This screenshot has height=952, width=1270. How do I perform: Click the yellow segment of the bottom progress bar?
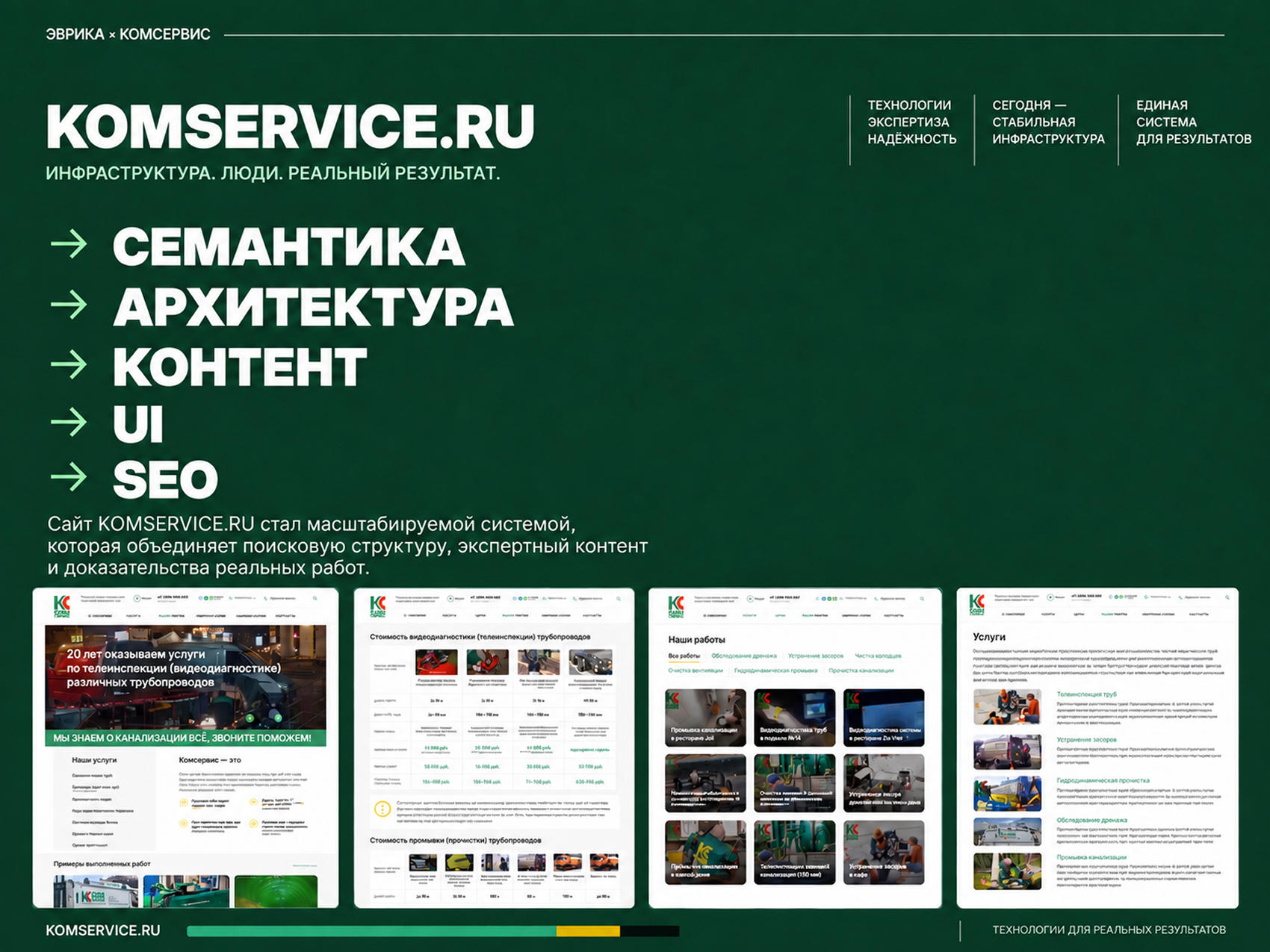588,931
